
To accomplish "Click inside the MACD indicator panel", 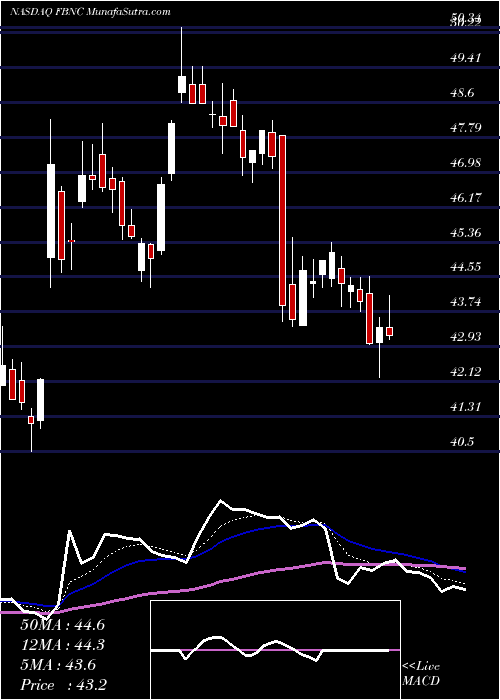I will [275, 650].
